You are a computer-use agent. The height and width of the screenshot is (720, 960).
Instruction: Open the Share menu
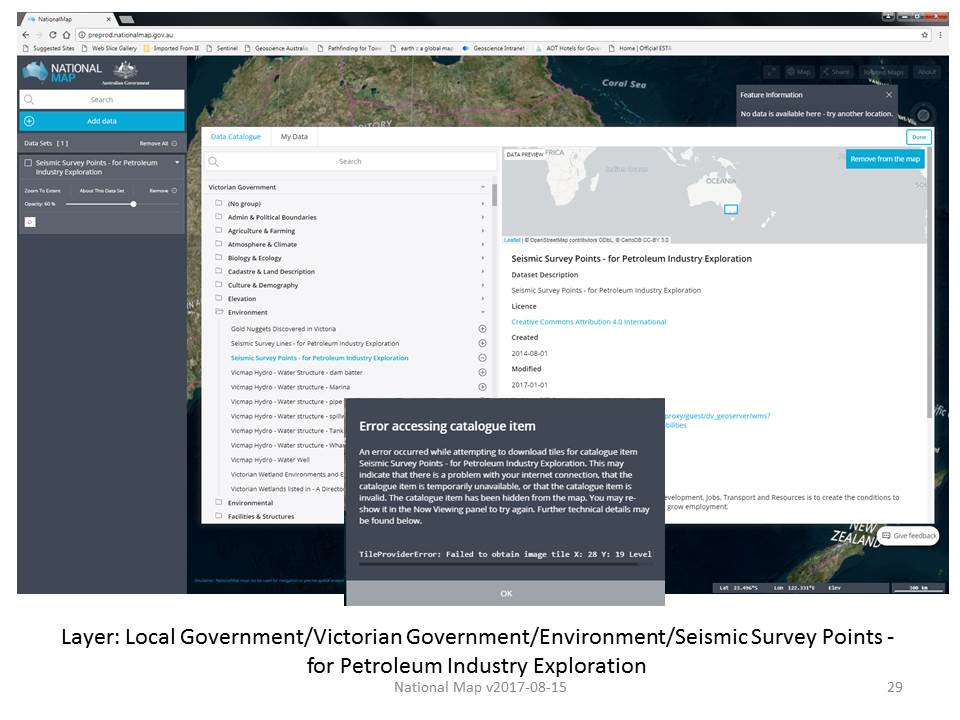coord(836,72)
